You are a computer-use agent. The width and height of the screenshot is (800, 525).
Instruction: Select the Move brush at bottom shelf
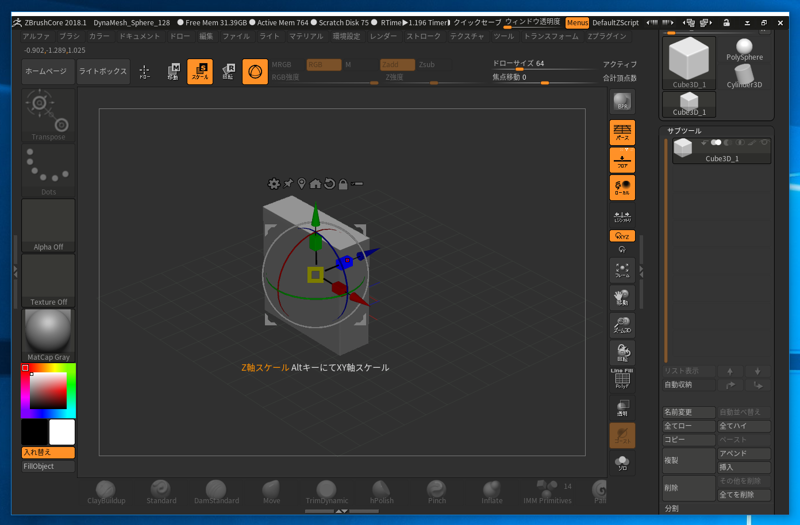(271, 490)
